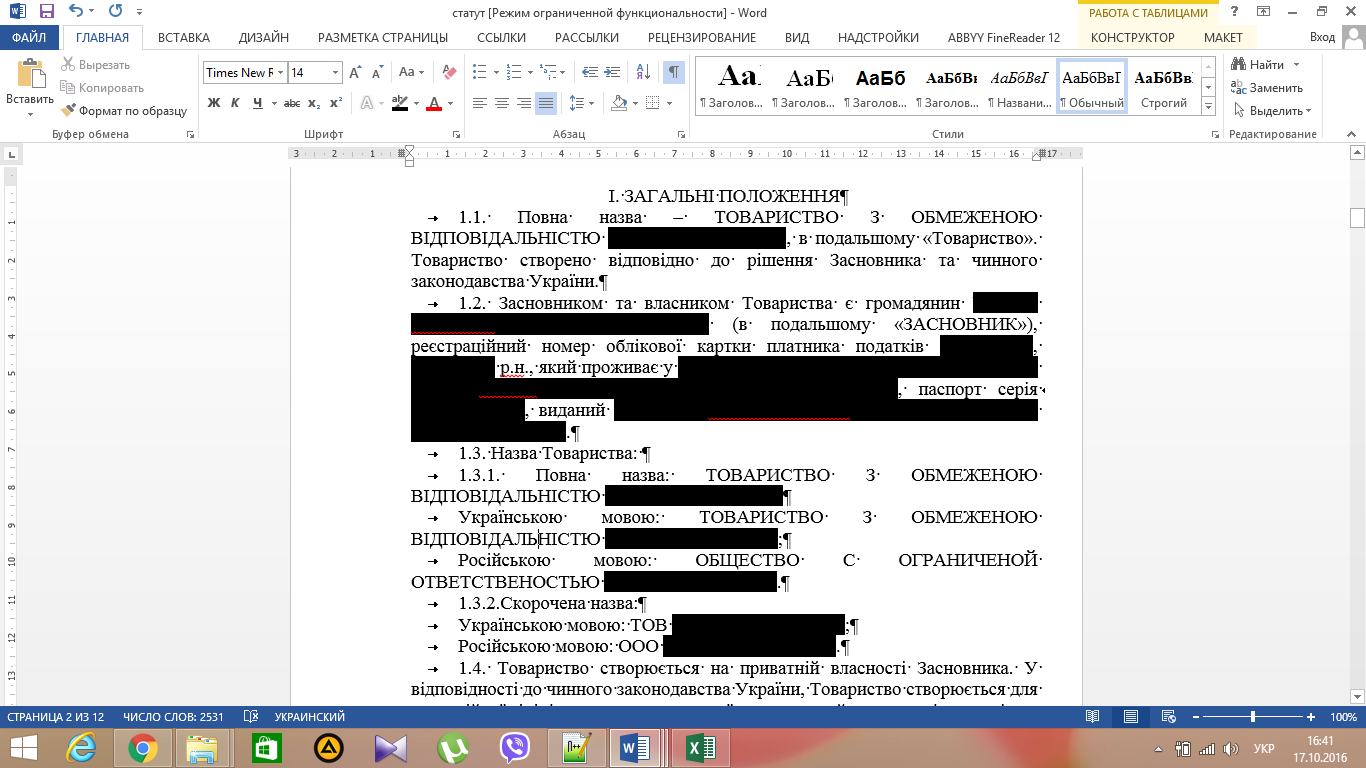The image size is (1366, 768).
Task: Sort the selected text alphabetically
Action: coord(643,72)
